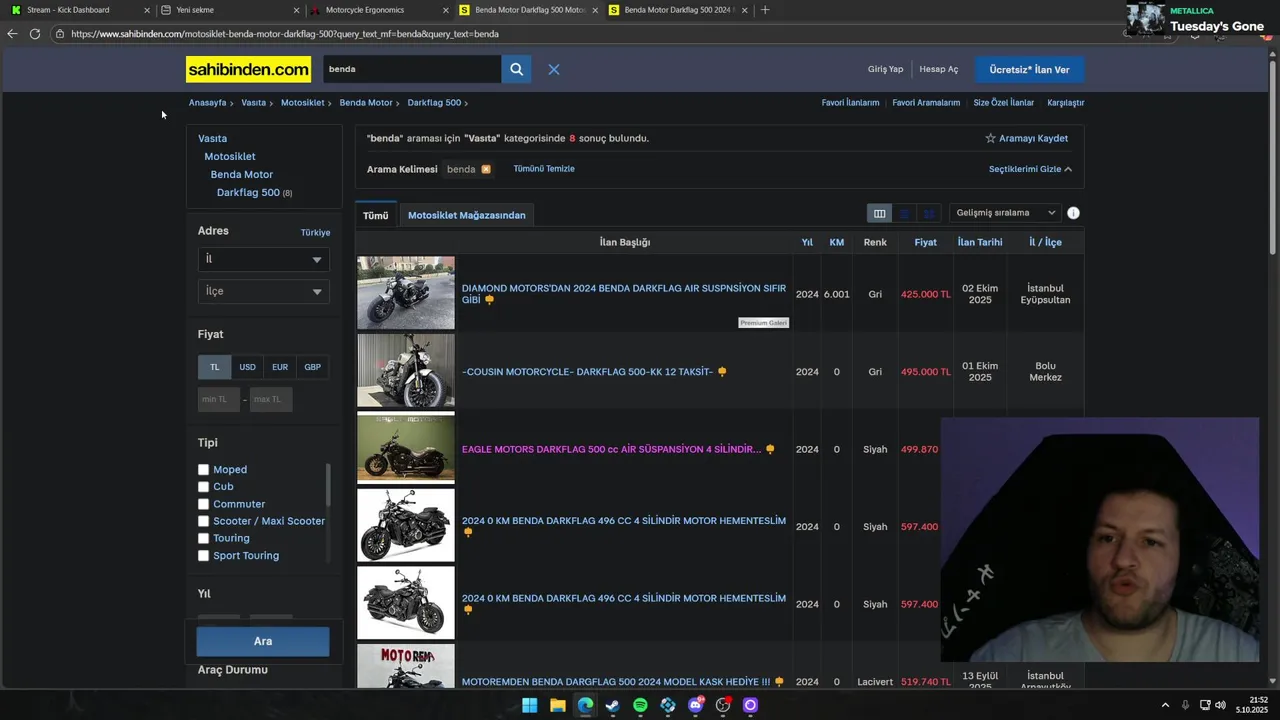The image size is (1280, 720).
Task: Switch to gallery grid view icon
Action: click(x=929, y=213)
